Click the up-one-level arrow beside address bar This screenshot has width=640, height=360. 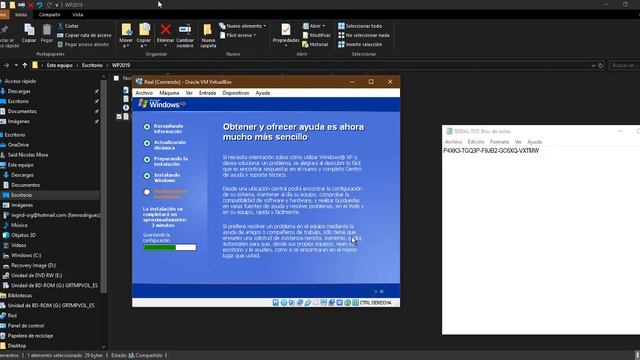pyautogui.click(x=25, y=65)
